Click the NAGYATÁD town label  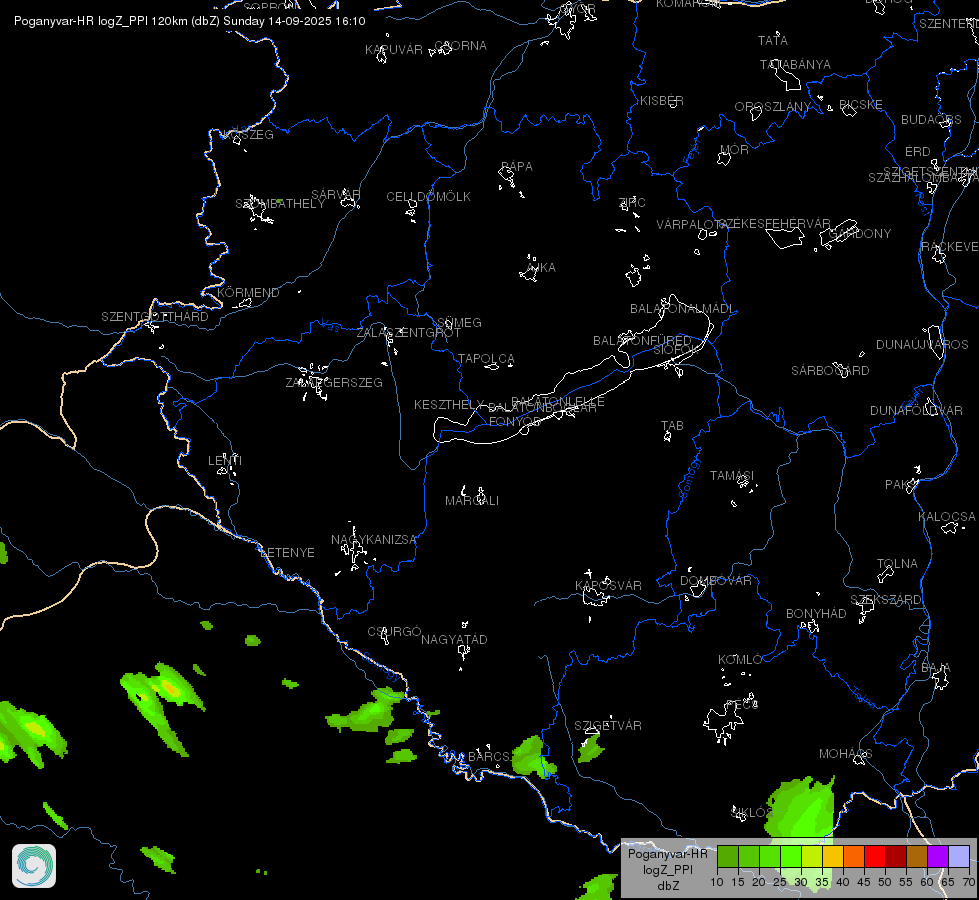pyautogui.click(x=454, y=640)
